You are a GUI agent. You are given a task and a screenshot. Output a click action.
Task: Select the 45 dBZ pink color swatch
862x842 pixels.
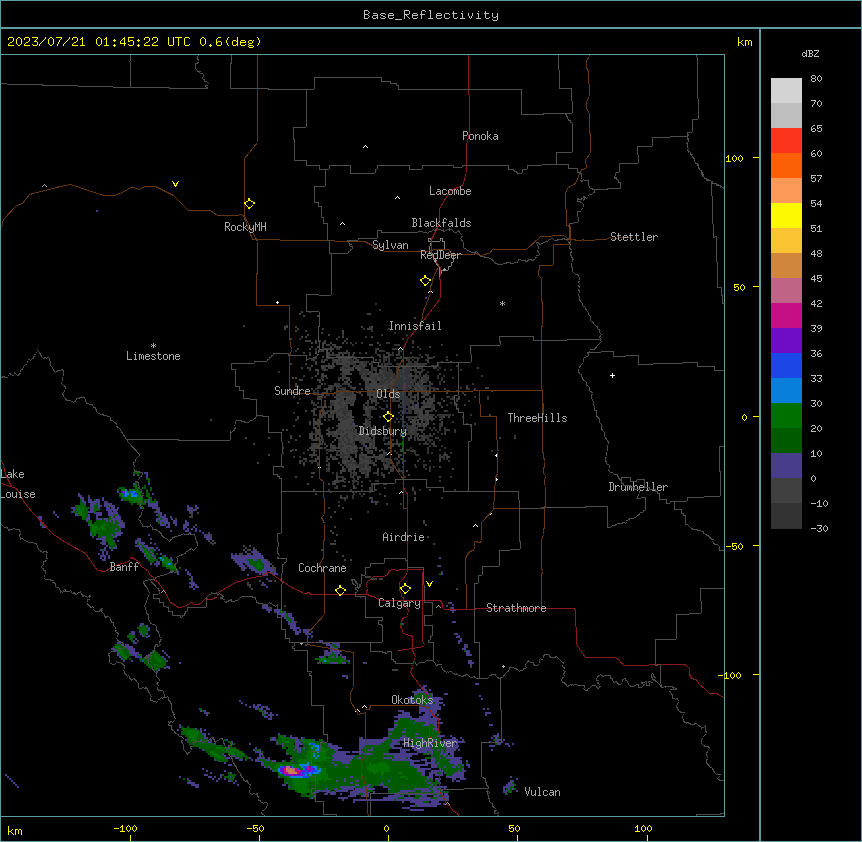[x=786, y=290]
